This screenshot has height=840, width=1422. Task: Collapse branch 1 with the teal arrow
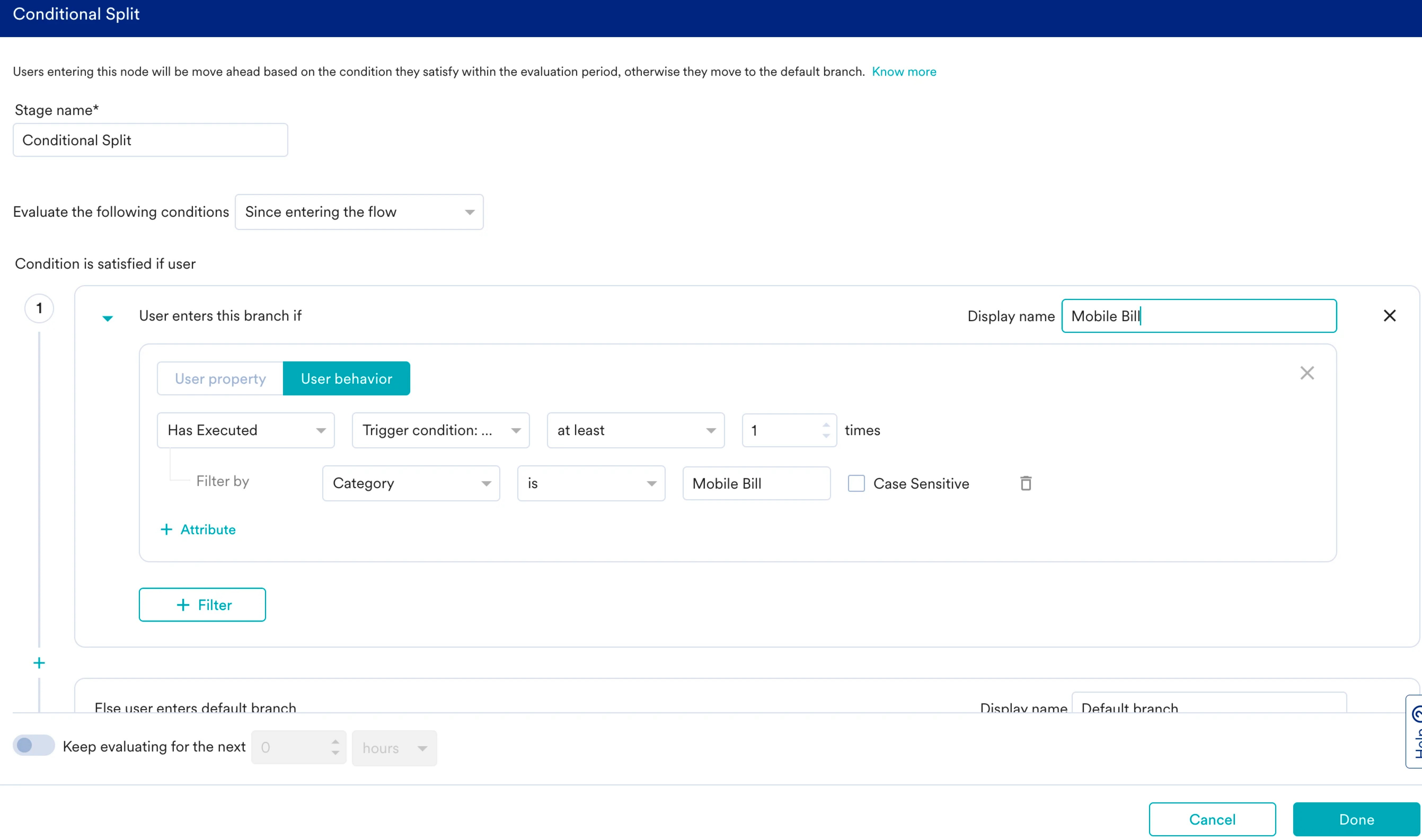[x=108, y=317]
